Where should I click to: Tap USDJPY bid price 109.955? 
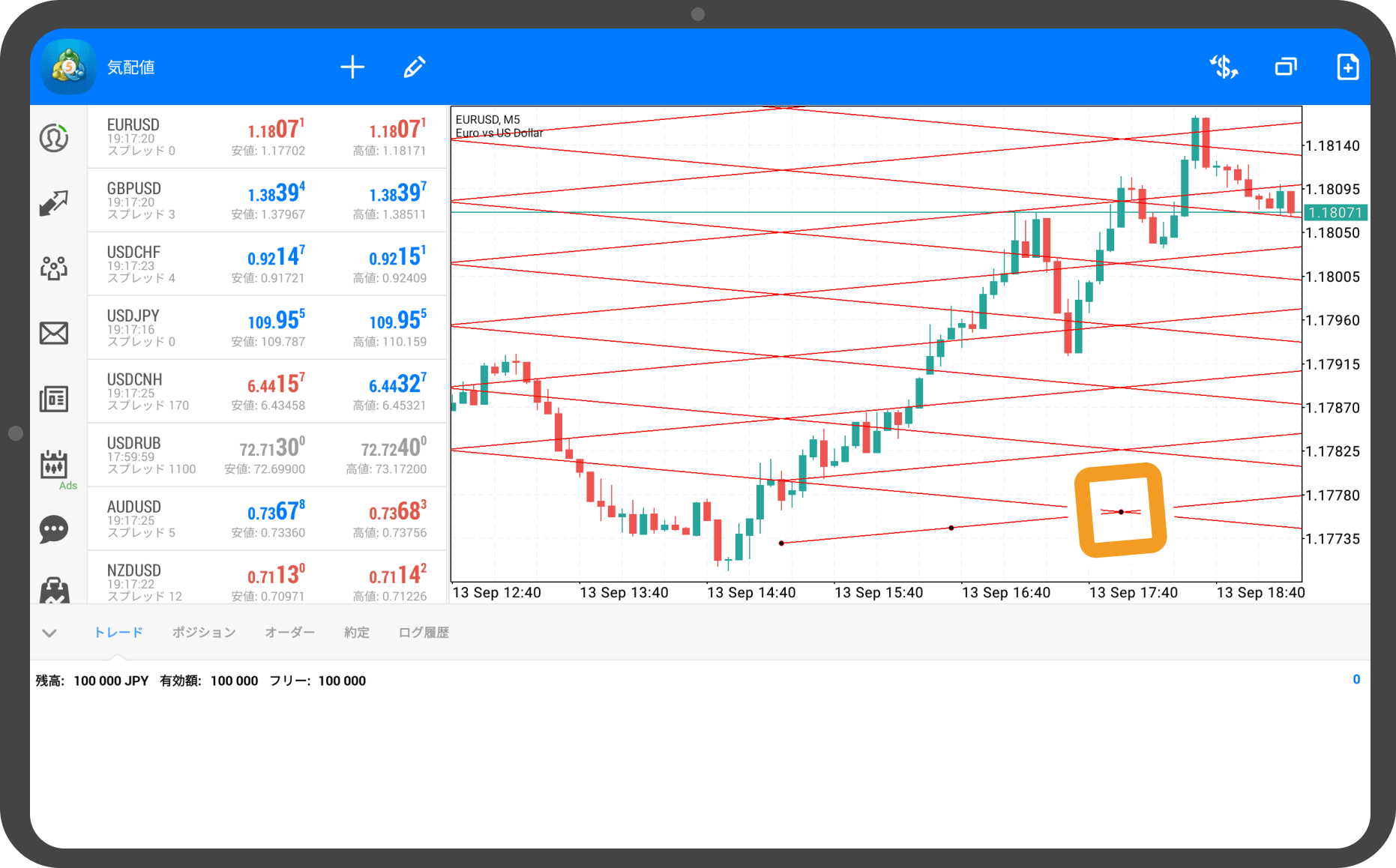276,320
